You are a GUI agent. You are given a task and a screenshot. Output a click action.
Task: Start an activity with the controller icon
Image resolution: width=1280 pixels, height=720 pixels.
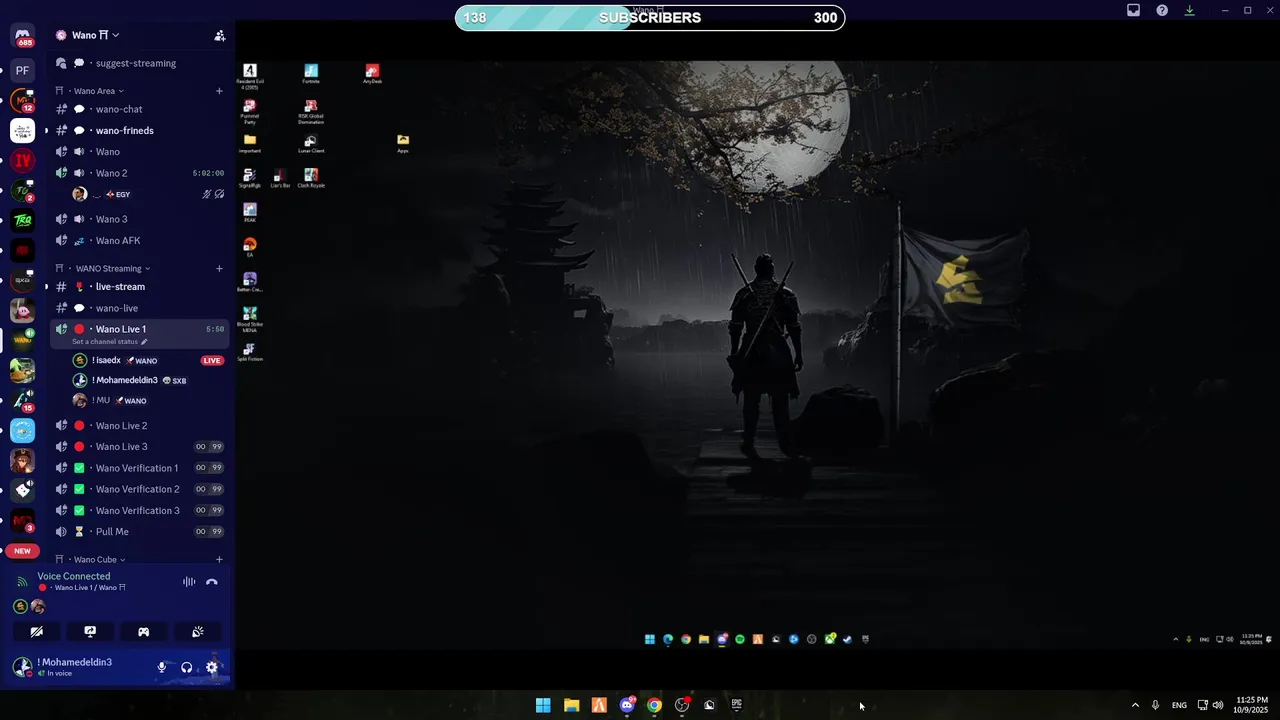click(x=144, y=632)
